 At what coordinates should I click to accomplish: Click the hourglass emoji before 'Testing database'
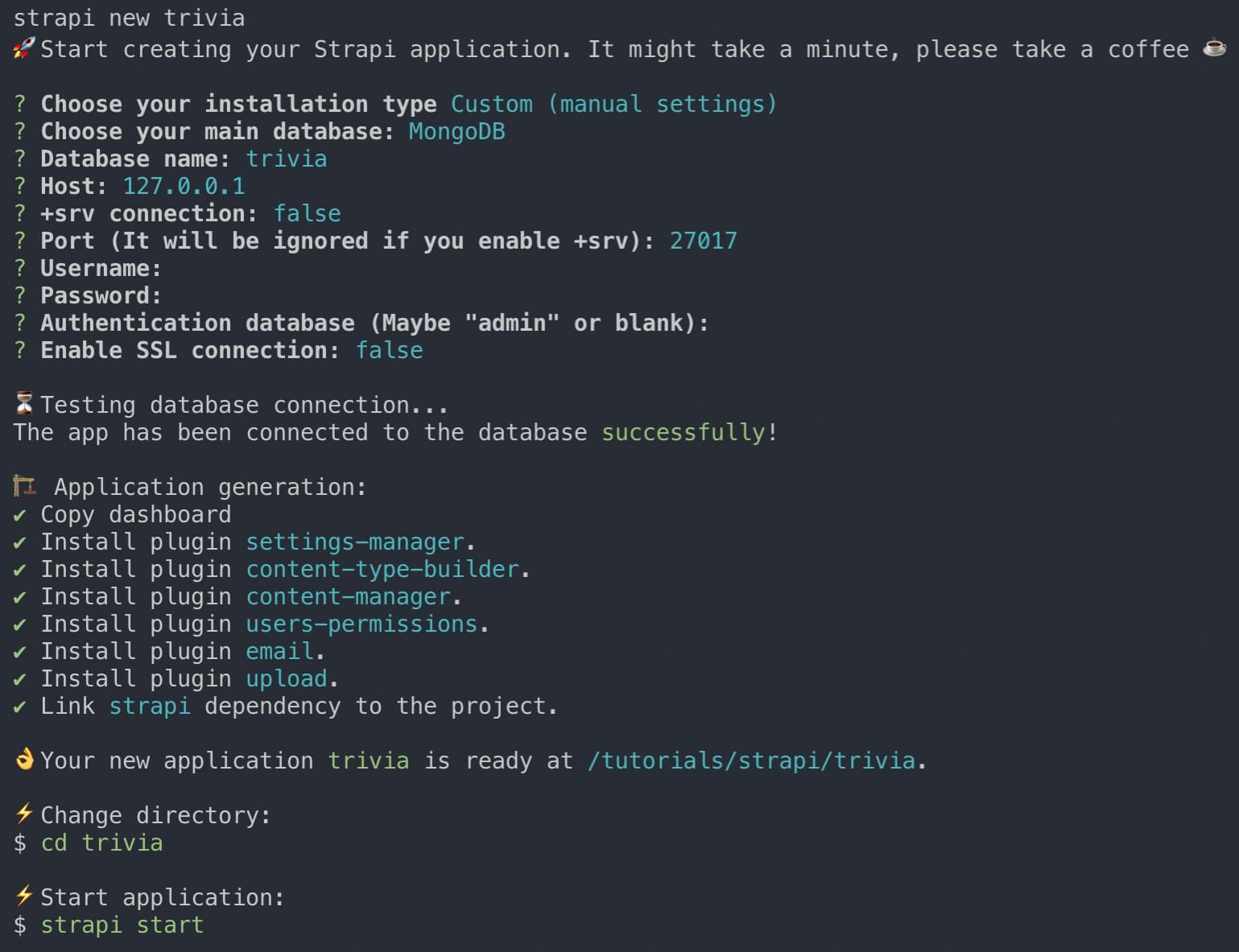click(x=25, y=404)
